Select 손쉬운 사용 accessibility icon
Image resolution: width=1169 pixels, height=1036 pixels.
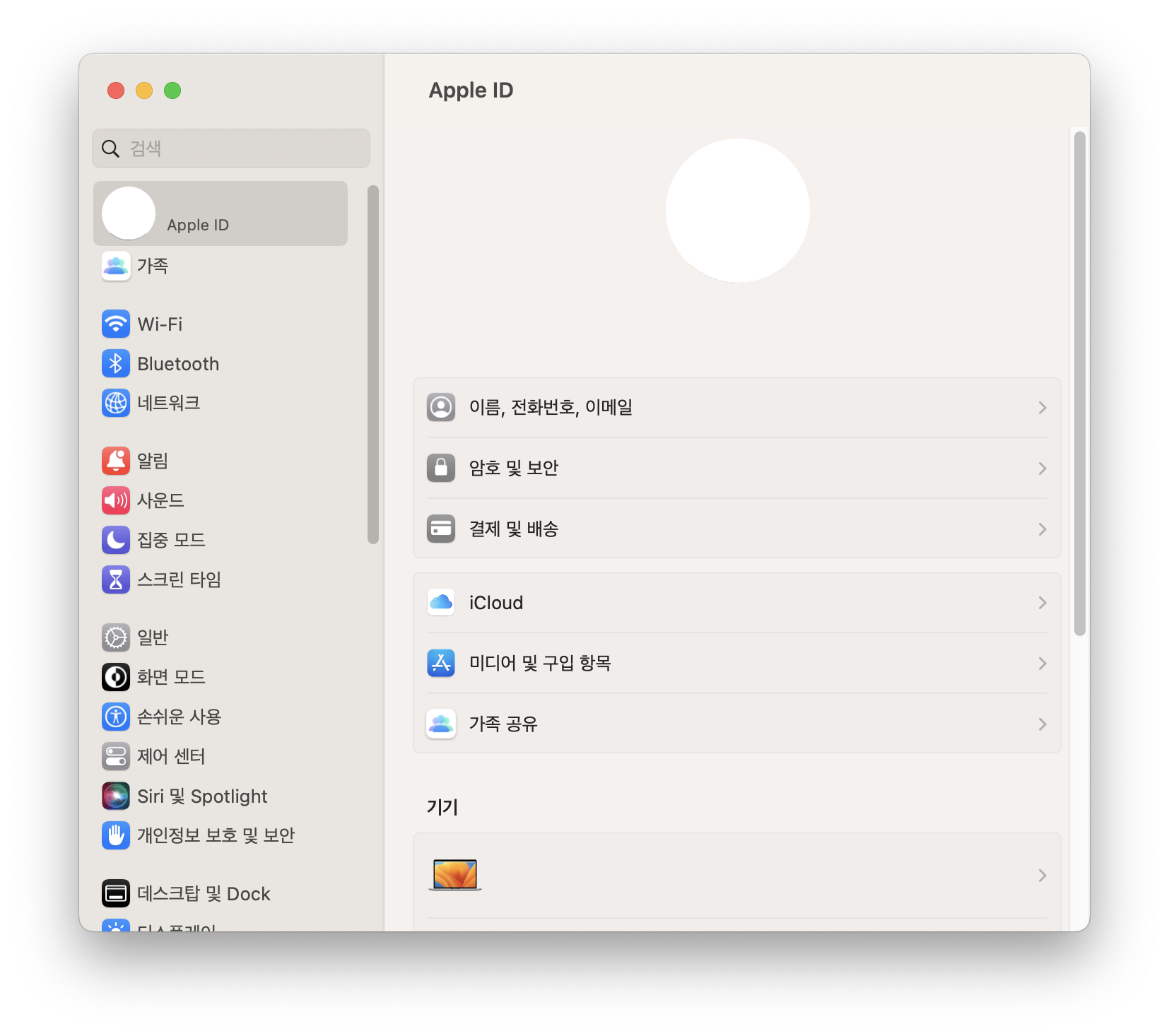117,717
